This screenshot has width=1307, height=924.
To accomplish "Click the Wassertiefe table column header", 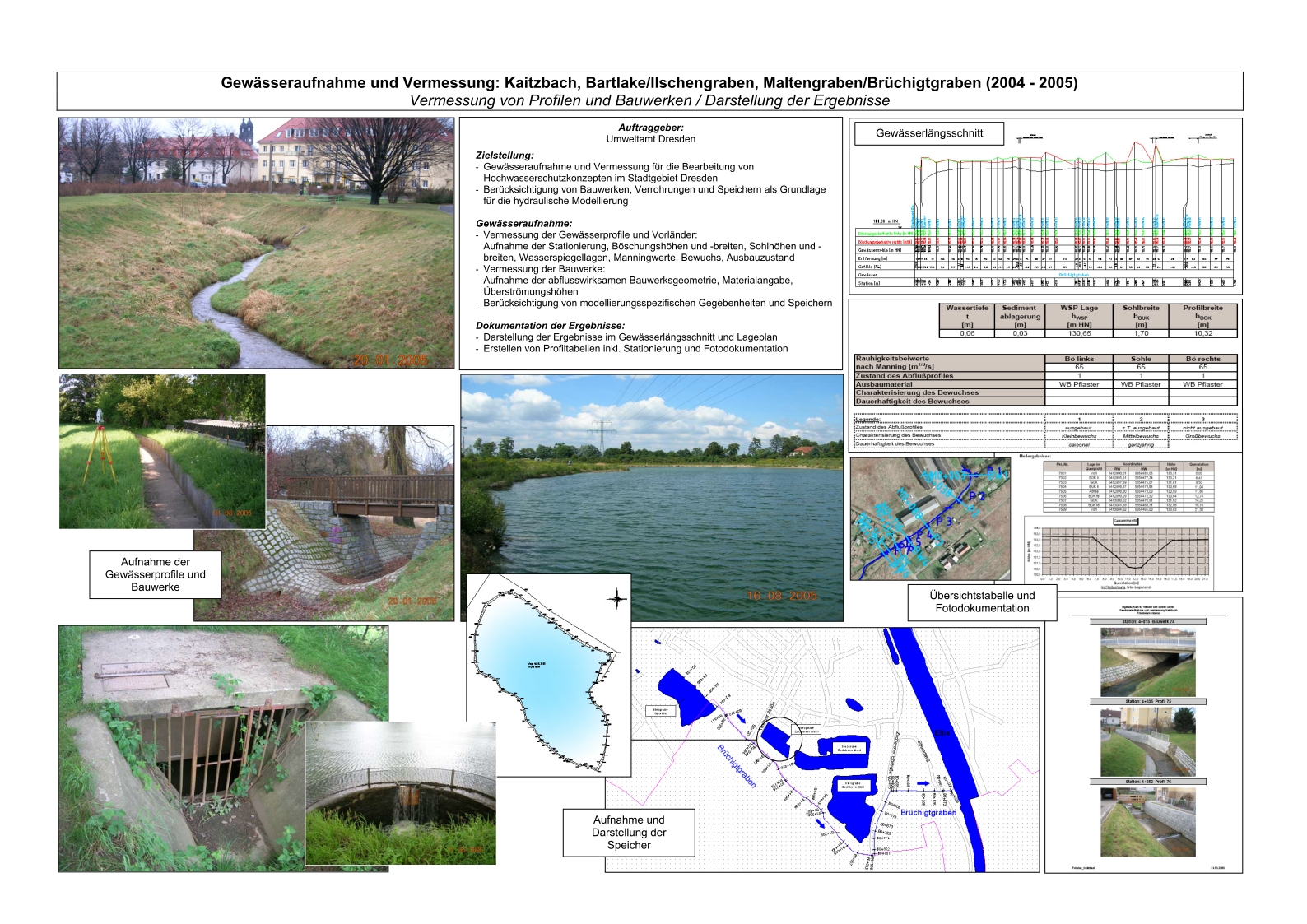I will [x=967, y=317].
